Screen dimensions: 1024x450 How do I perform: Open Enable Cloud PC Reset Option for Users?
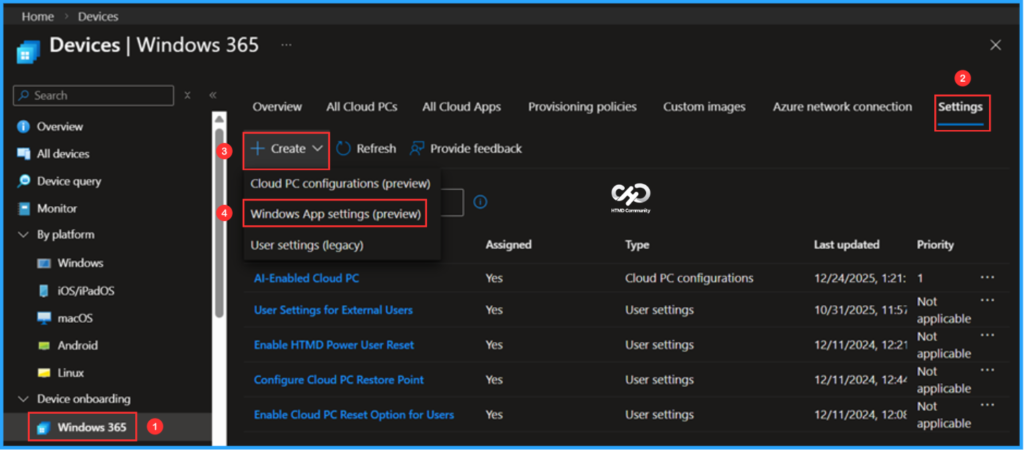[354, 415]
